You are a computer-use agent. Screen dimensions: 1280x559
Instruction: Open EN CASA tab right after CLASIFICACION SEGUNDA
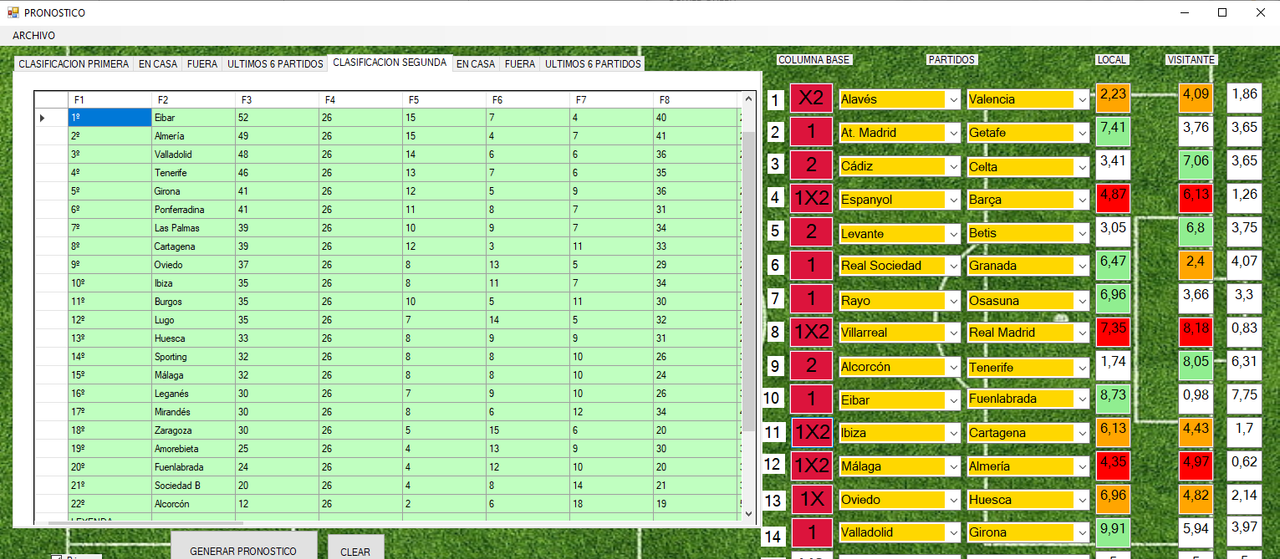click(x=476, y=64)
